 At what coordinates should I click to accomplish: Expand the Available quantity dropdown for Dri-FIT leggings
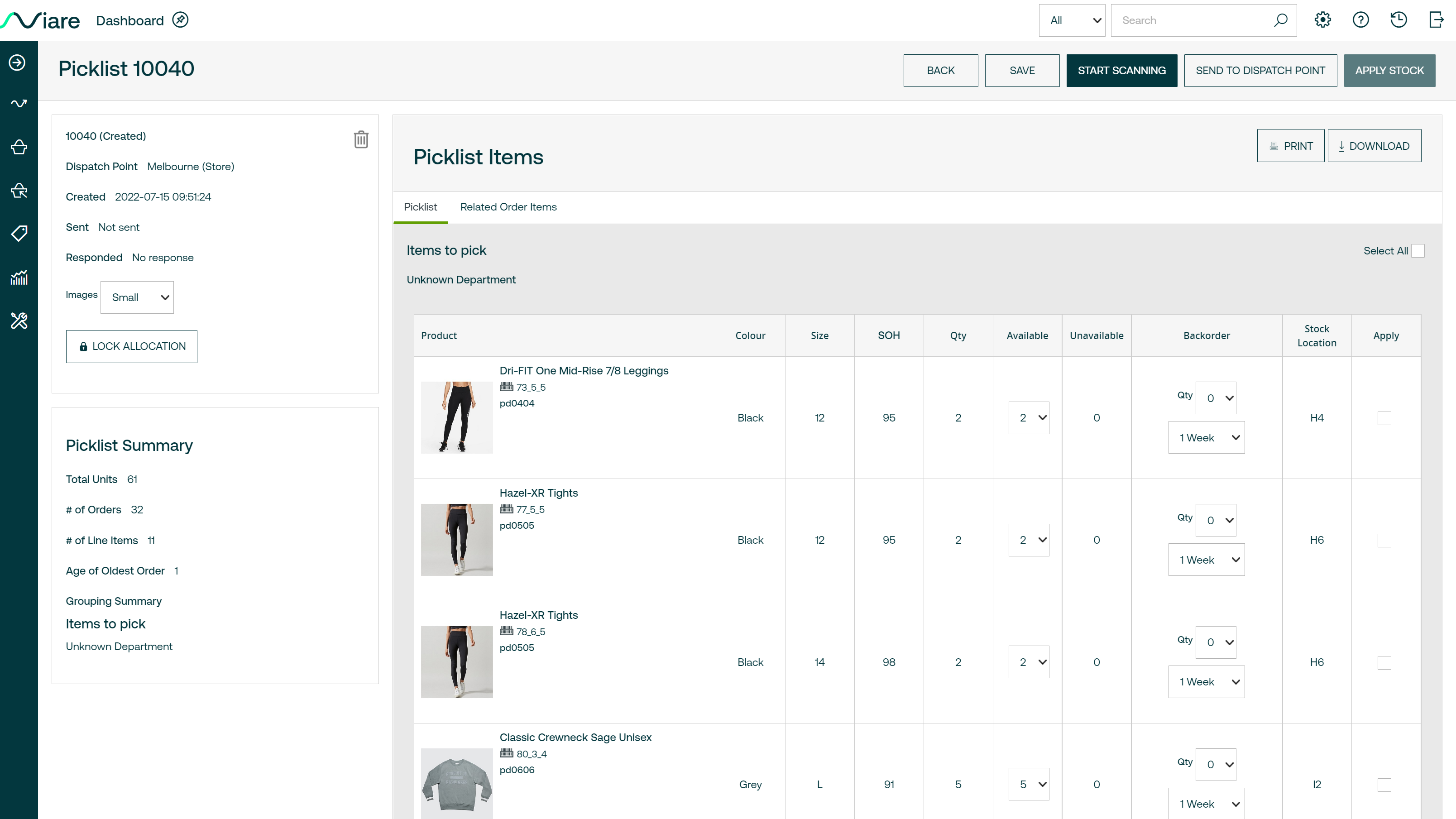pos(1029,418)
